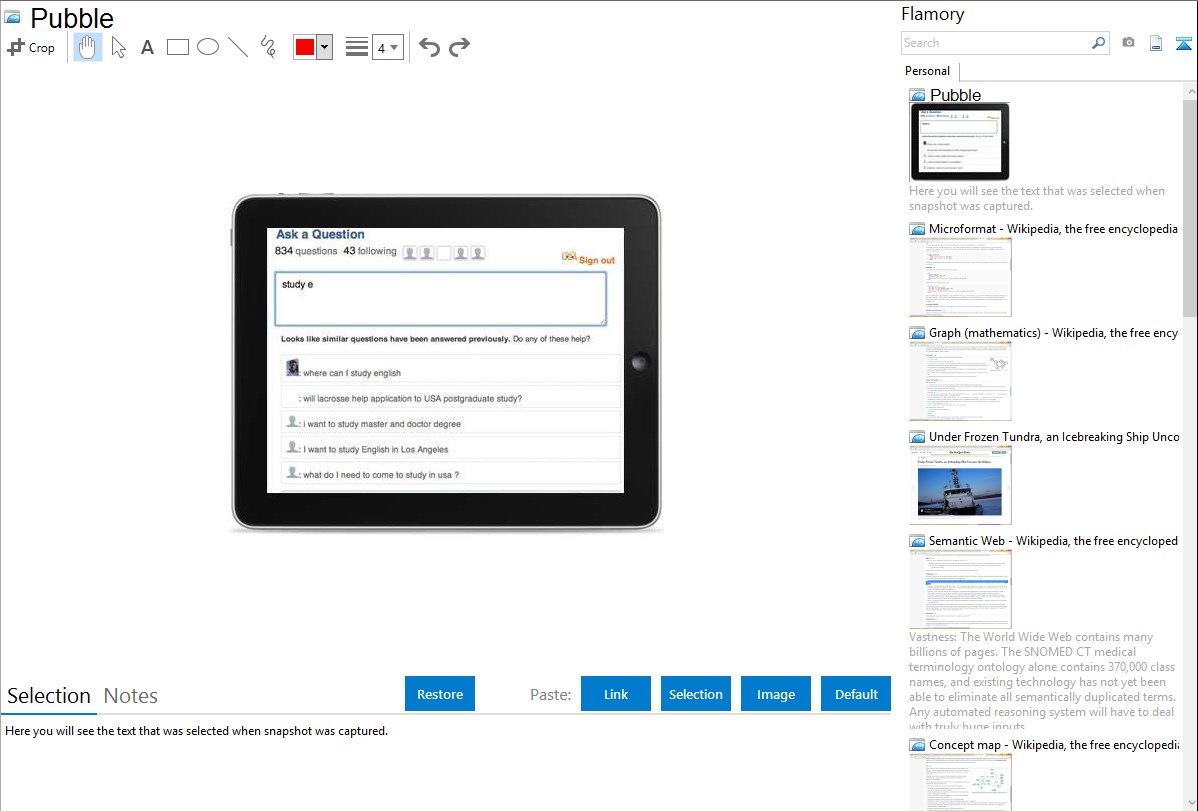Image resolution: width=1198 pixels, height=811 pixels.
Task: Open the Pubble snapshot thumbnail
Action: click(960, 141)
